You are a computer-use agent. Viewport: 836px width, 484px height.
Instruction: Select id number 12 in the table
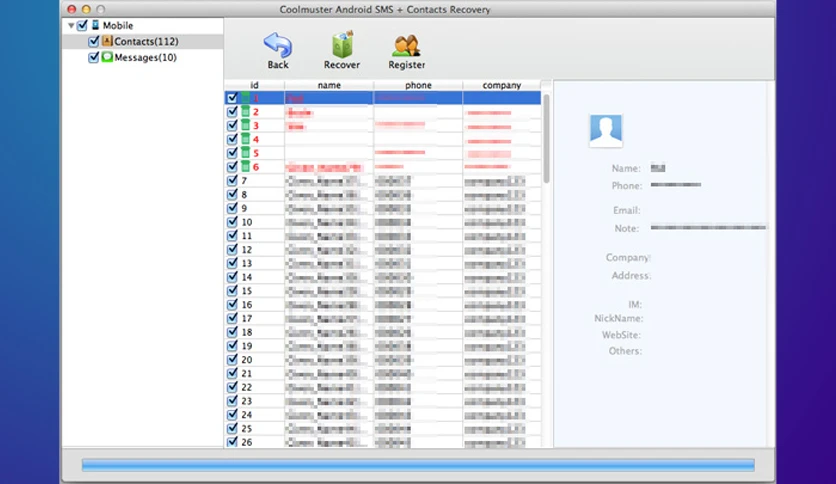pos(247,249)
